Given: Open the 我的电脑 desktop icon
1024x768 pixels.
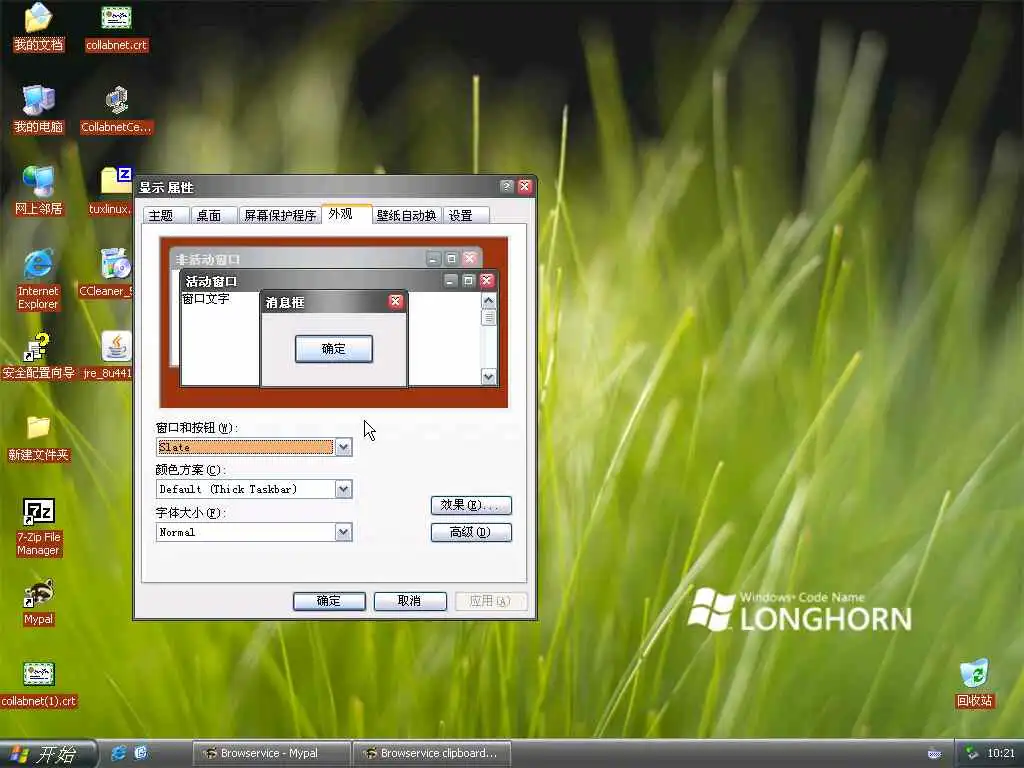Looking at the screenshot, I should click(x=39, y=109).
